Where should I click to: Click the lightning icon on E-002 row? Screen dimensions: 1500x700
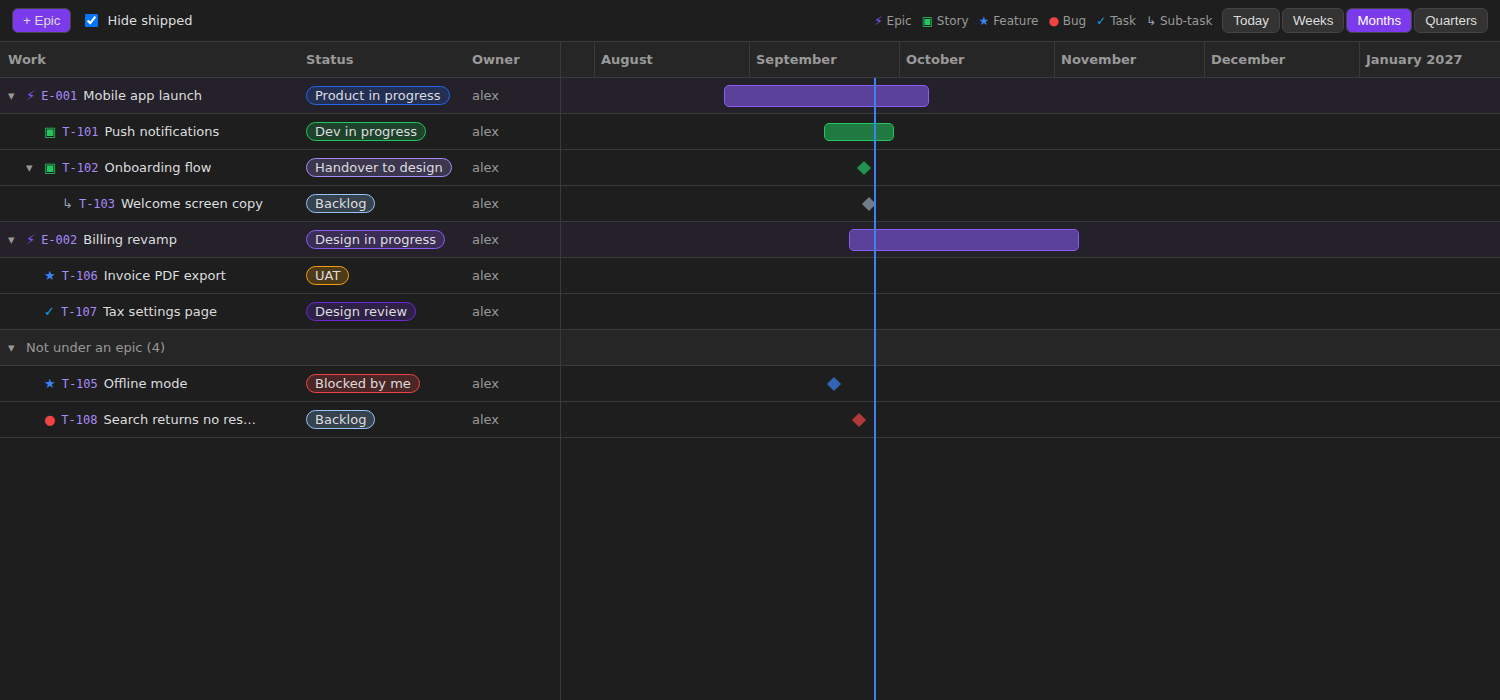click(x=30, y=240)
